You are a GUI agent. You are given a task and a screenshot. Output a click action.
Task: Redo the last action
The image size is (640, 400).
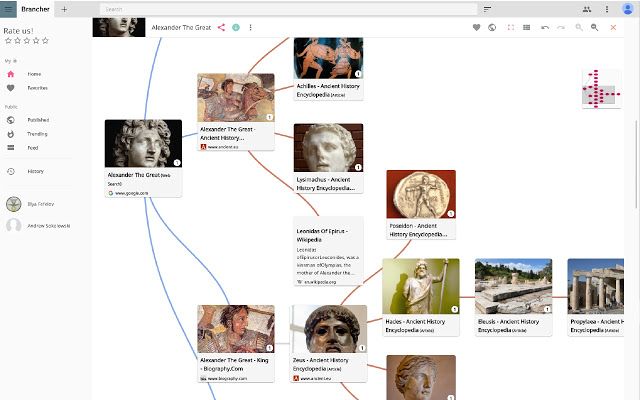coord(561,27)
